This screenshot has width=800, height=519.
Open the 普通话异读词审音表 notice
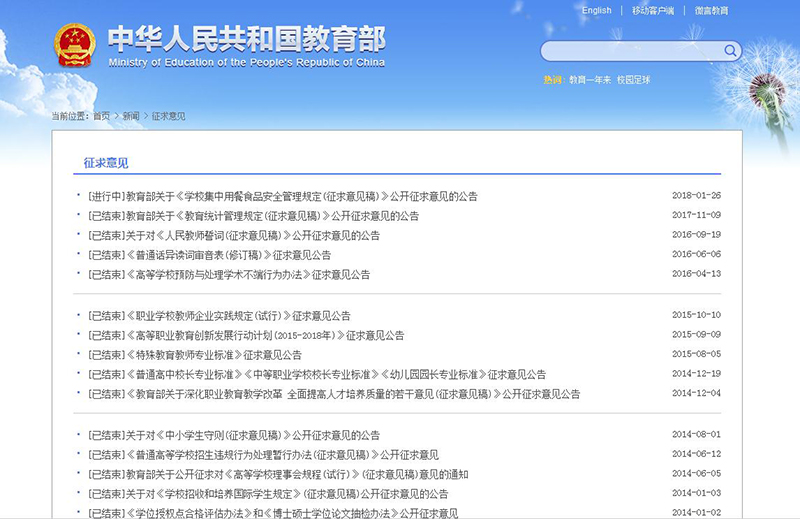tap(209, 255)
